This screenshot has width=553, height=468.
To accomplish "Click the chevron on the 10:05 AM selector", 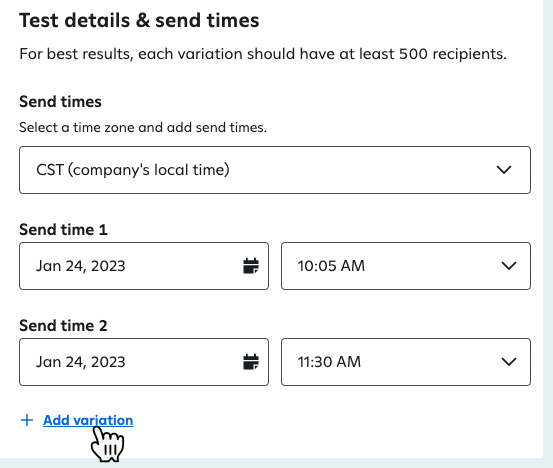I will (x=509, y=266).
